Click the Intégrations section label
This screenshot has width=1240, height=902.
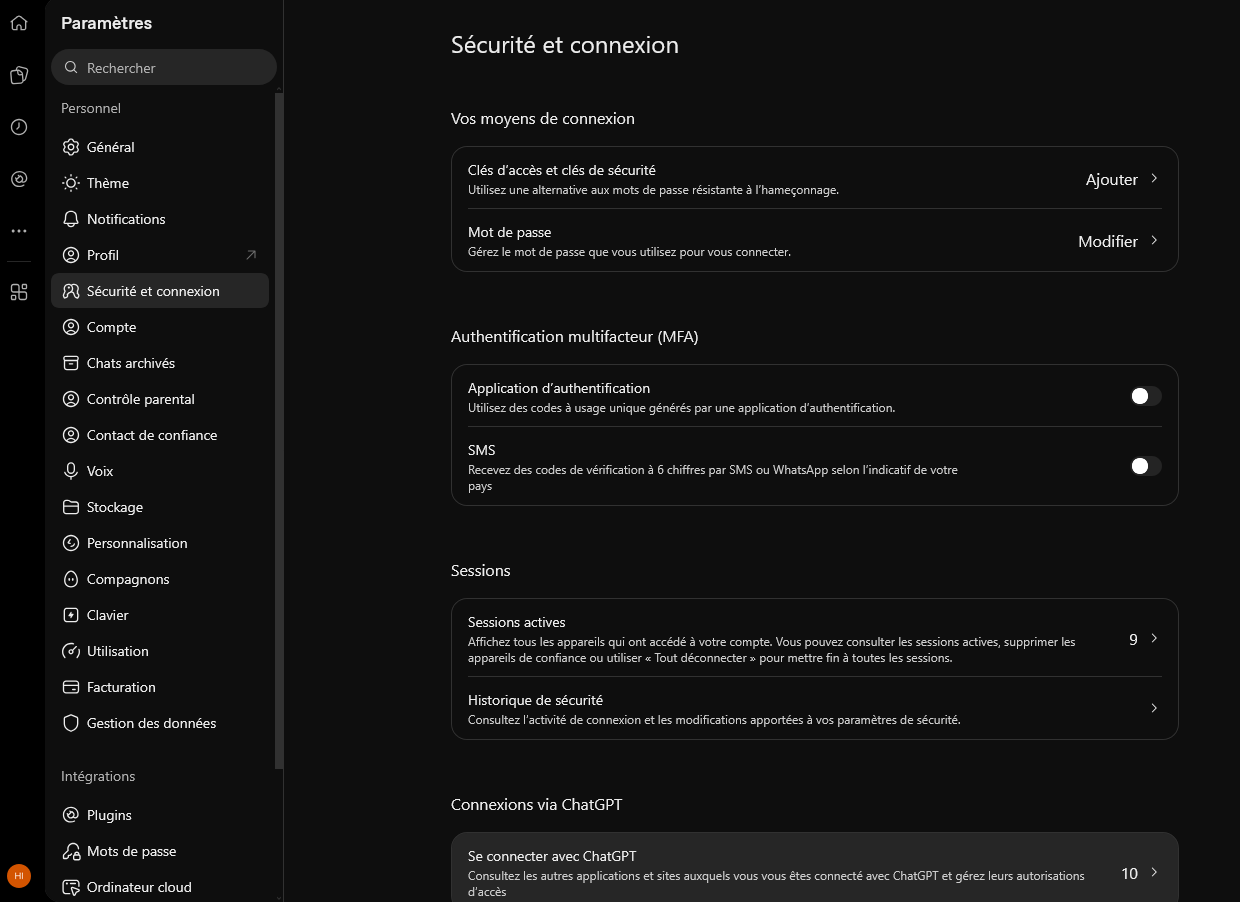coord(98,776)
